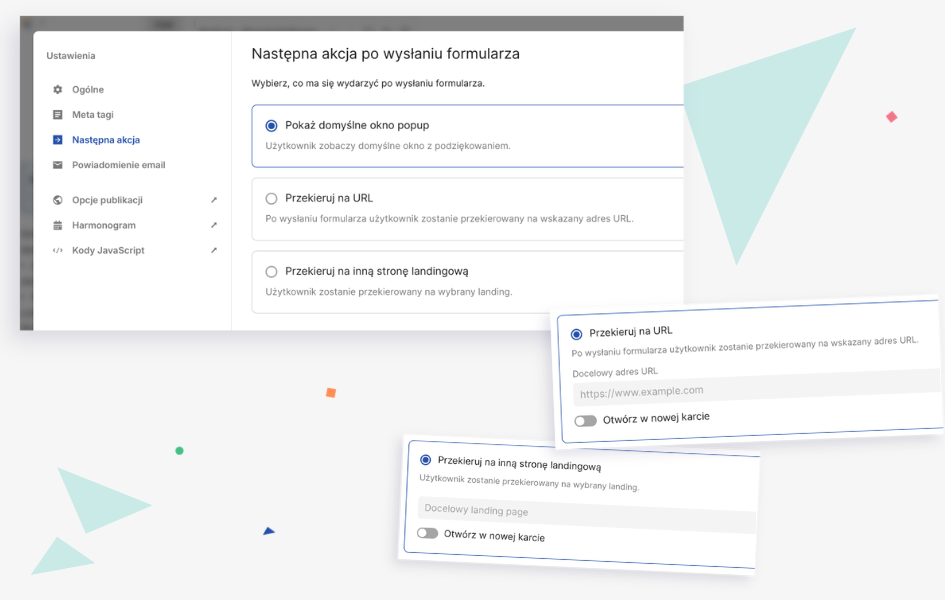Click the Powiadomienie email envelope icon
The image size is (945, 600).
(58, 165)
